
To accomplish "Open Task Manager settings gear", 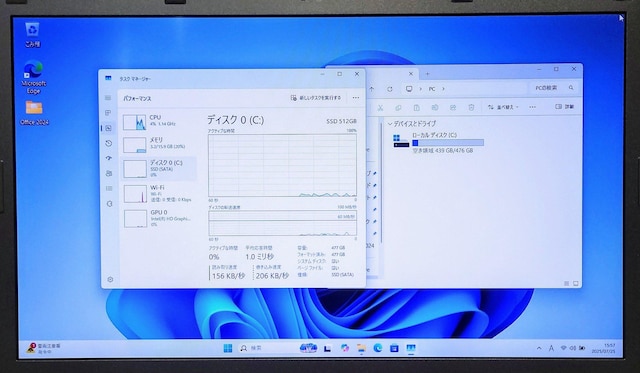I will (110, 280).
